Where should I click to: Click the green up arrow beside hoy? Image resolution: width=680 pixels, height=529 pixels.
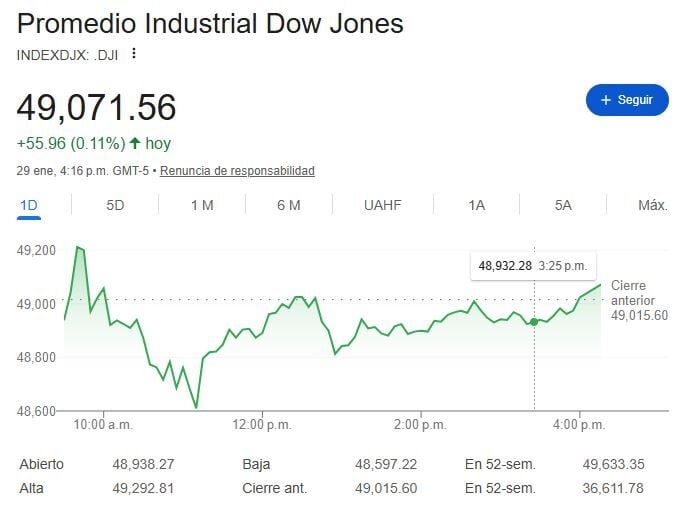[135, 143]
